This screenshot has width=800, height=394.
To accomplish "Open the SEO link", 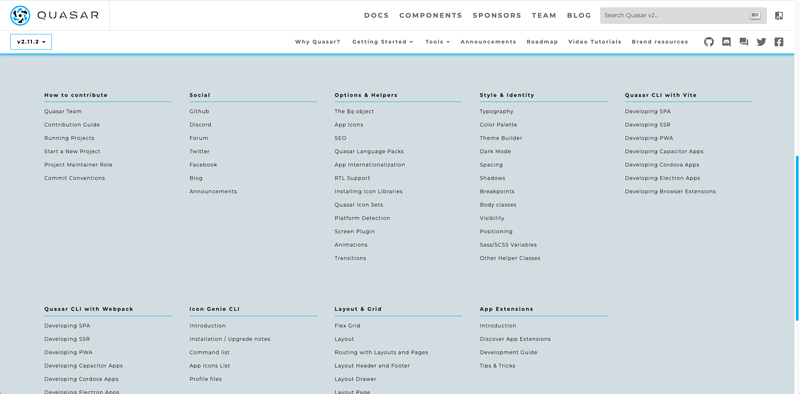I will click(x=340, y=138).
